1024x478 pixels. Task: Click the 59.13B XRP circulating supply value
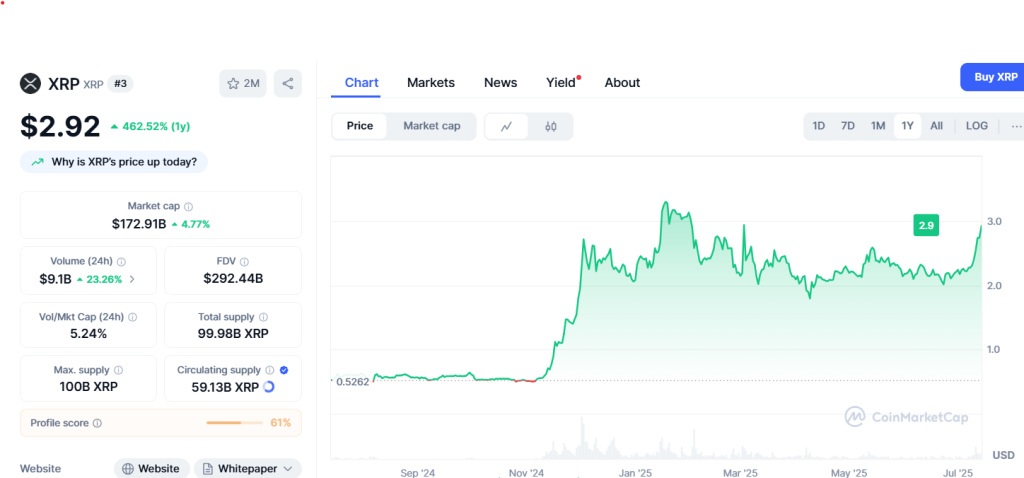coord(225,387)
